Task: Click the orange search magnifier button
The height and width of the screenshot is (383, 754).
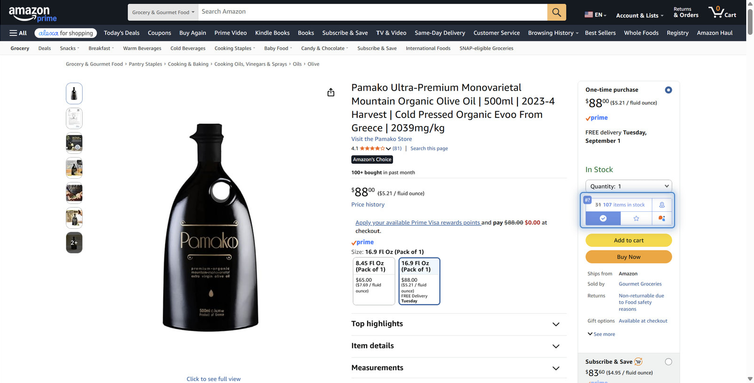Action: 556,13
